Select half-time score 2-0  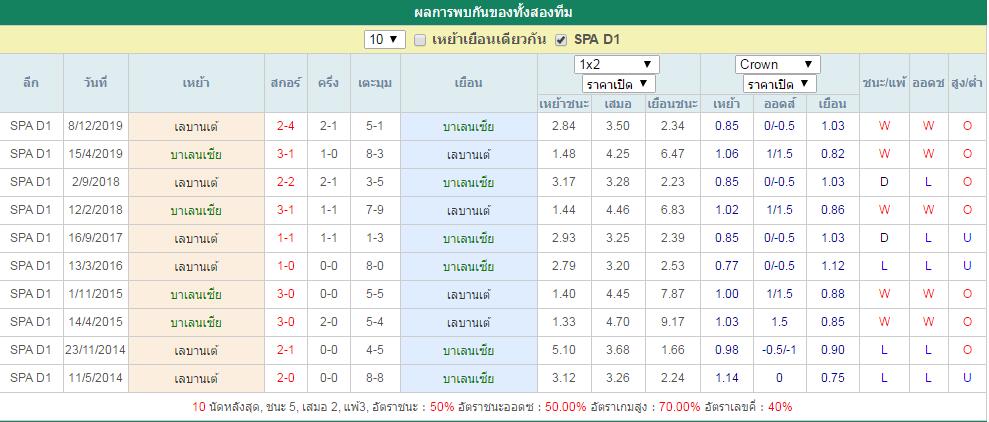[329, 322]
